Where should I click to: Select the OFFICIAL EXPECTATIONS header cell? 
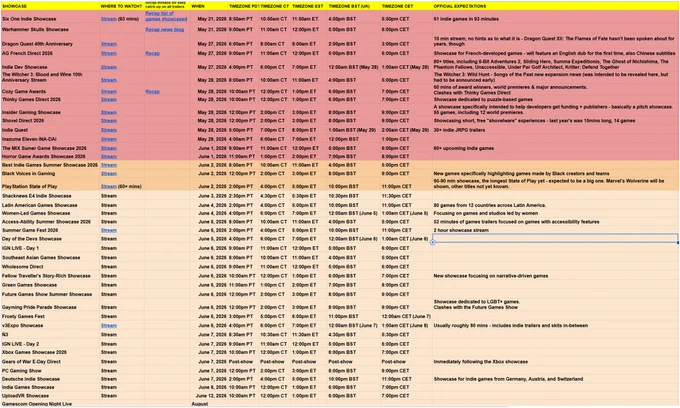tap(556, 6)
